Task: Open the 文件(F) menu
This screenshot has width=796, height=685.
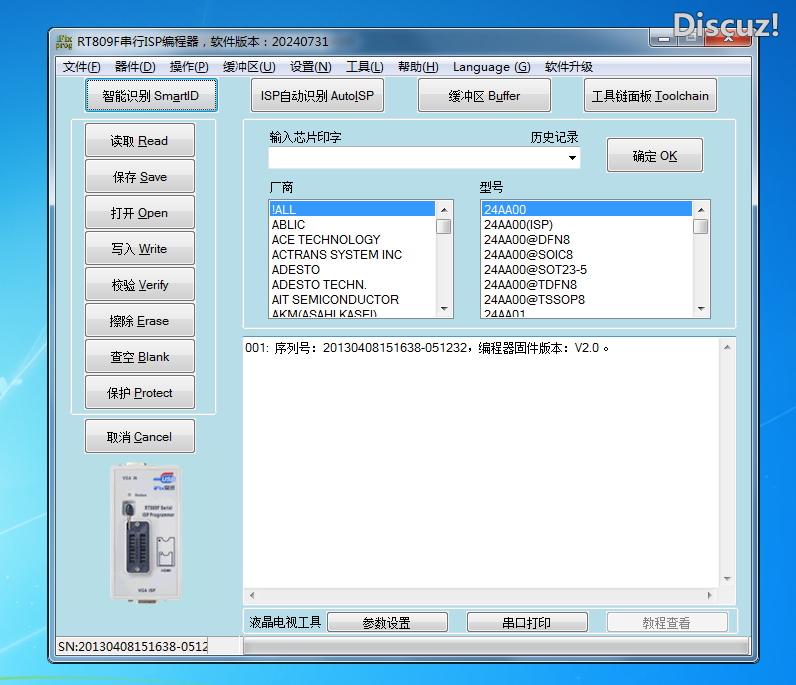Action: [x=81, y=67]
